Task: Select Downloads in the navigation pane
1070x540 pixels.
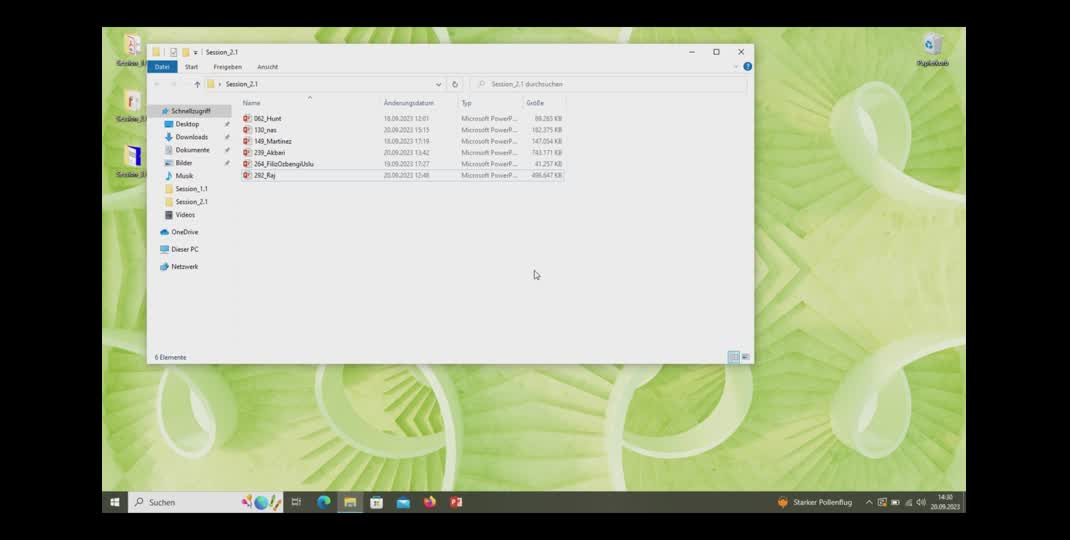Action: (x=191, y=137)
